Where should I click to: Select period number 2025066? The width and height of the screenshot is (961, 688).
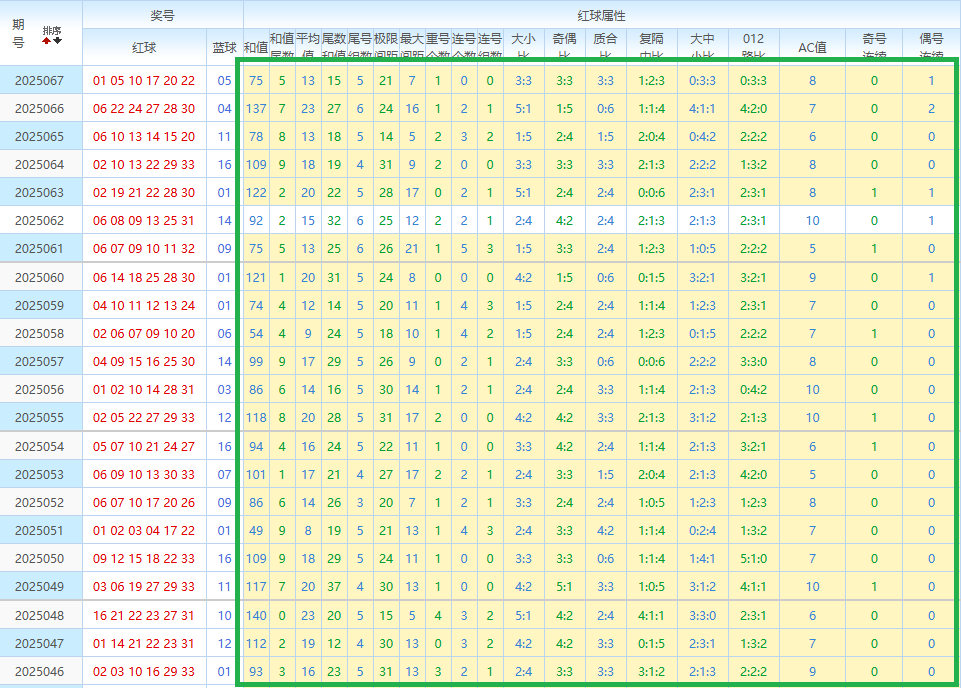(x=39, y=108)
